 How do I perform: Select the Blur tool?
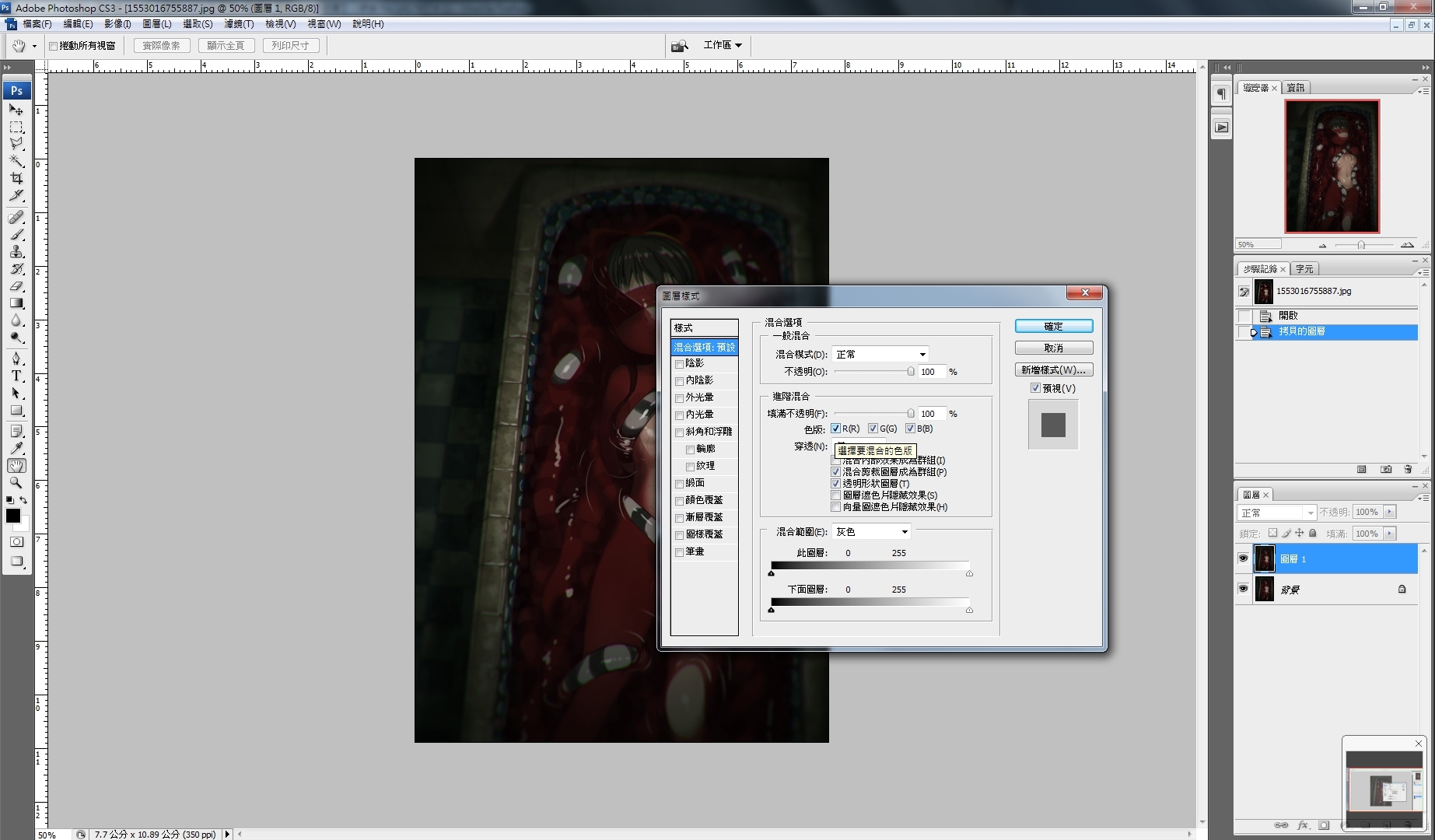click(x=16, y=320)
